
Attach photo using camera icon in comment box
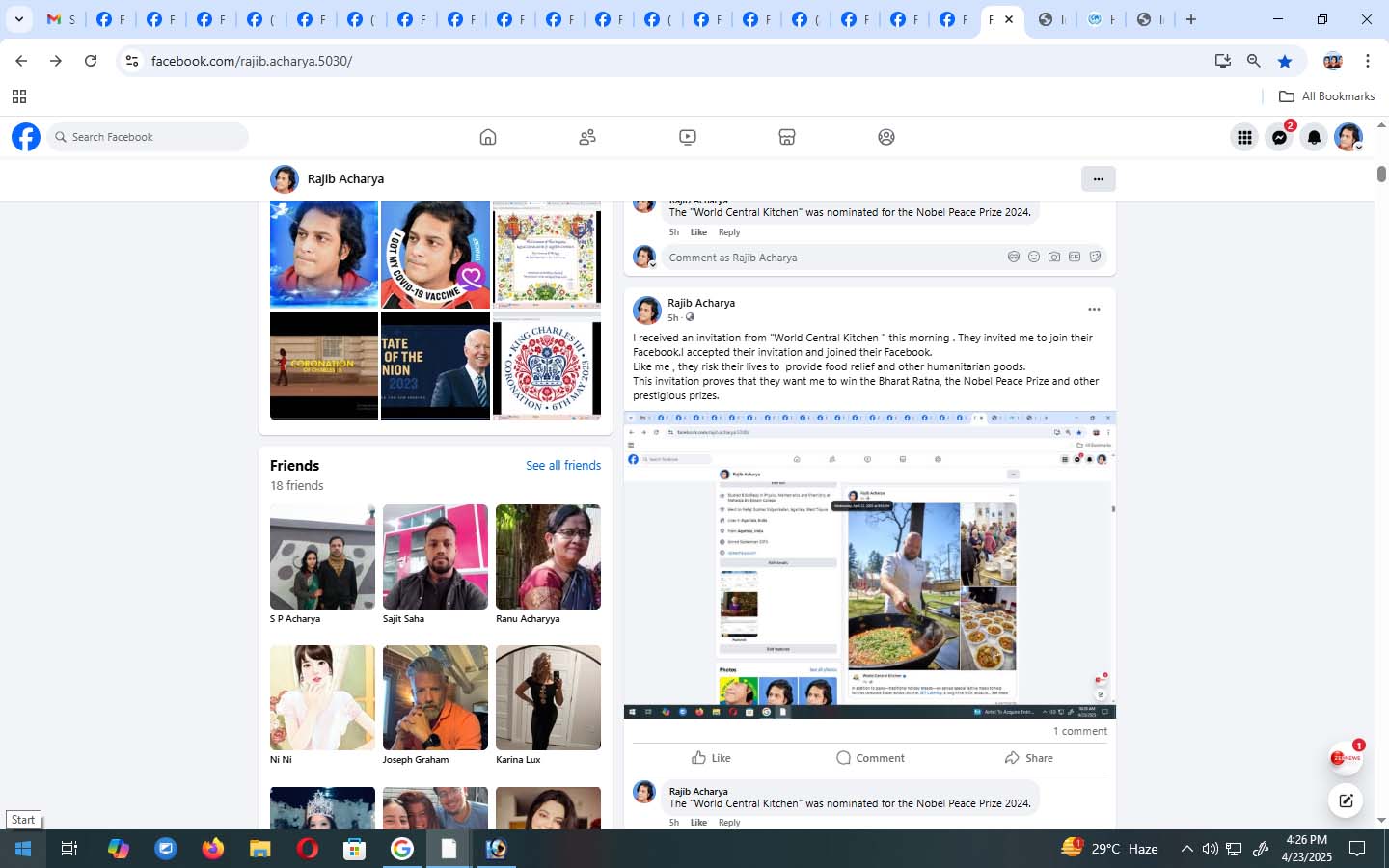(x=1054, y=257)
